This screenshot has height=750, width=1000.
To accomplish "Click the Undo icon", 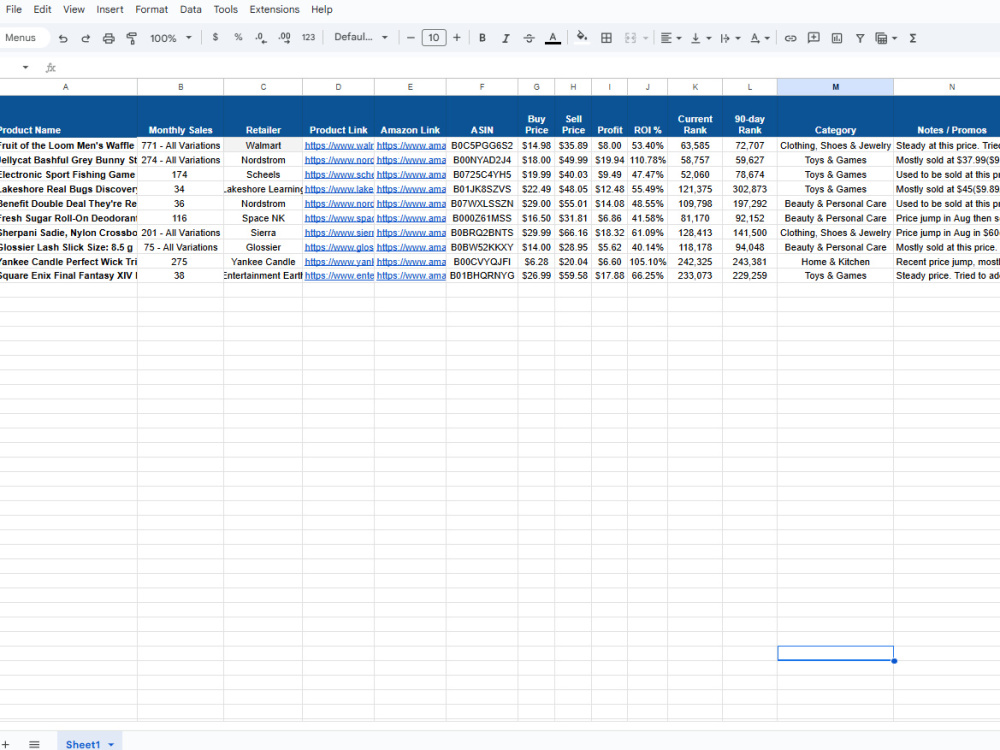I will point(62,38).
